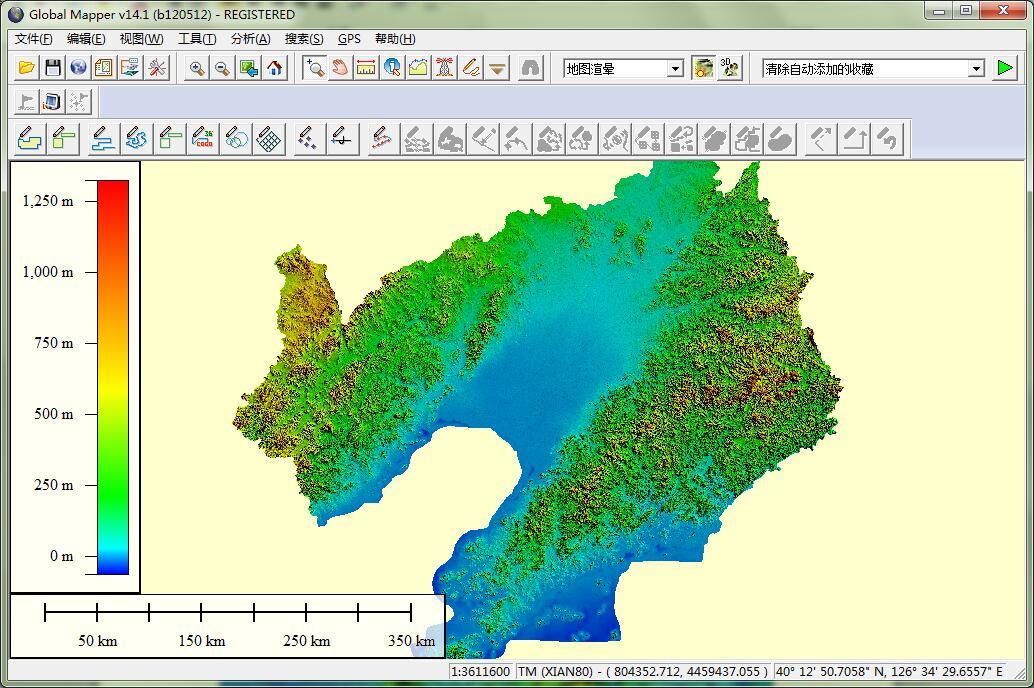1034x688 pixels.
Task: Select the Measure ruler tool
Action: tap(366, 68)
